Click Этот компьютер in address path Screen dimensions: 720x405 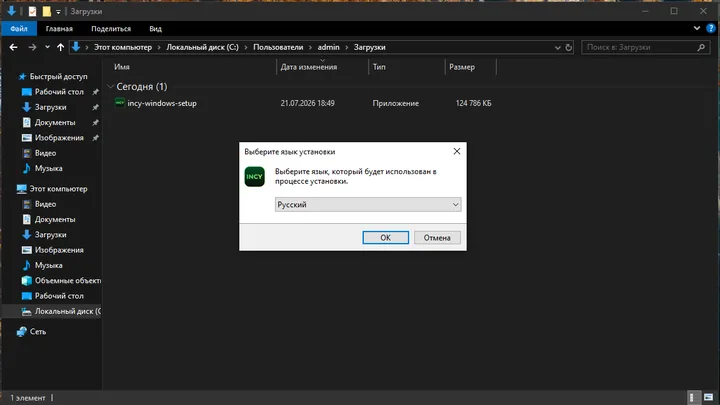pyautogui.click(x=123, y=47)
